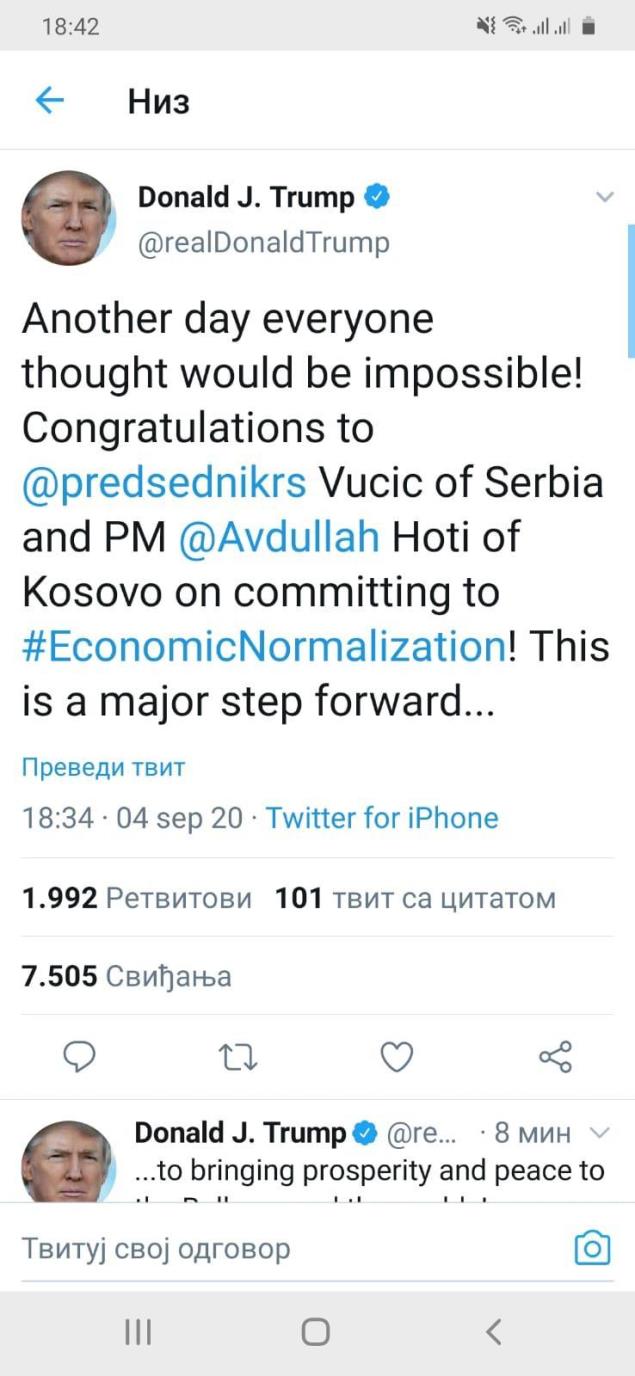Open Android recent apps button
Viewport: 635px width, 1376px height.
[x=138, y=1332]
